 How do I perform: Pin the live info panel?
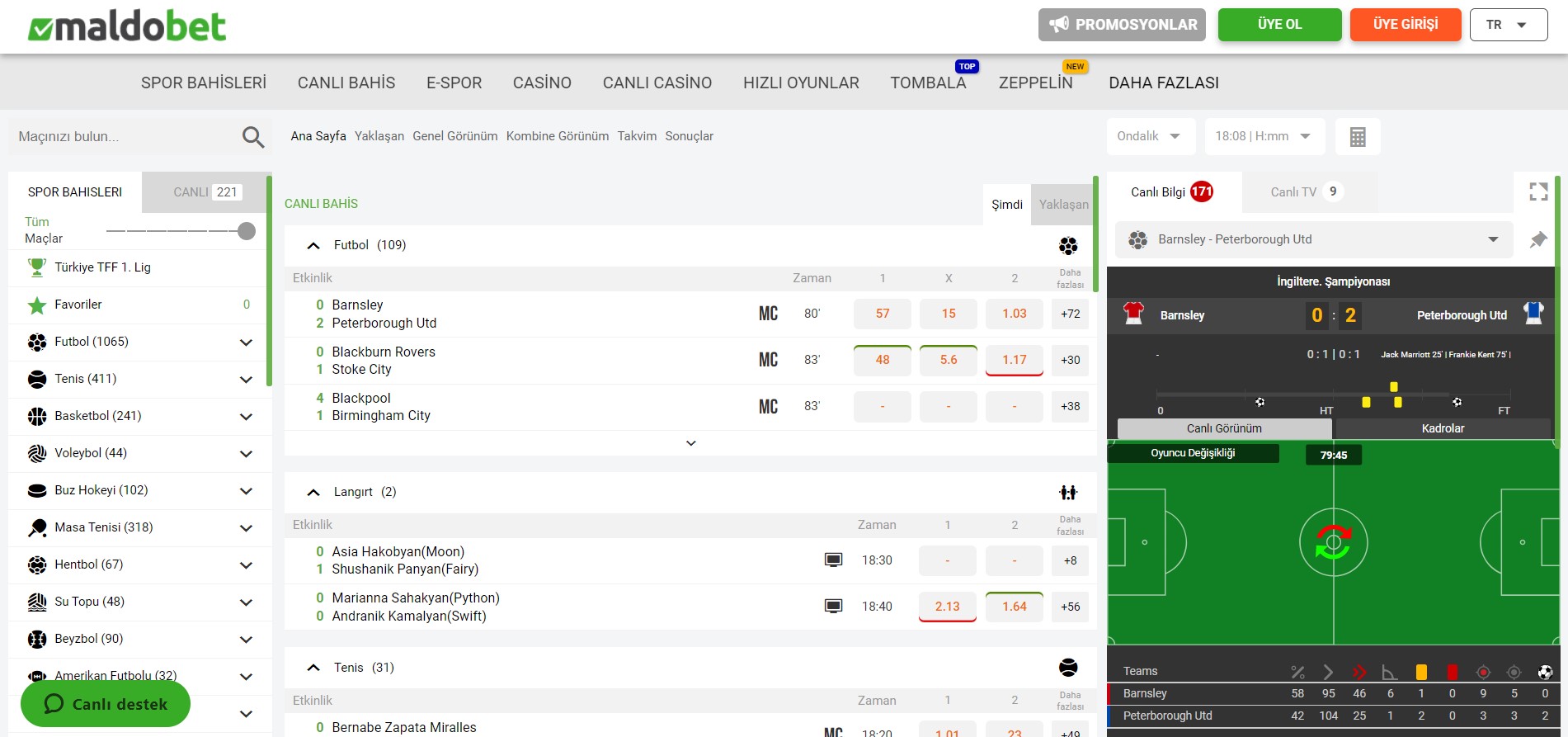point(1537,239)
